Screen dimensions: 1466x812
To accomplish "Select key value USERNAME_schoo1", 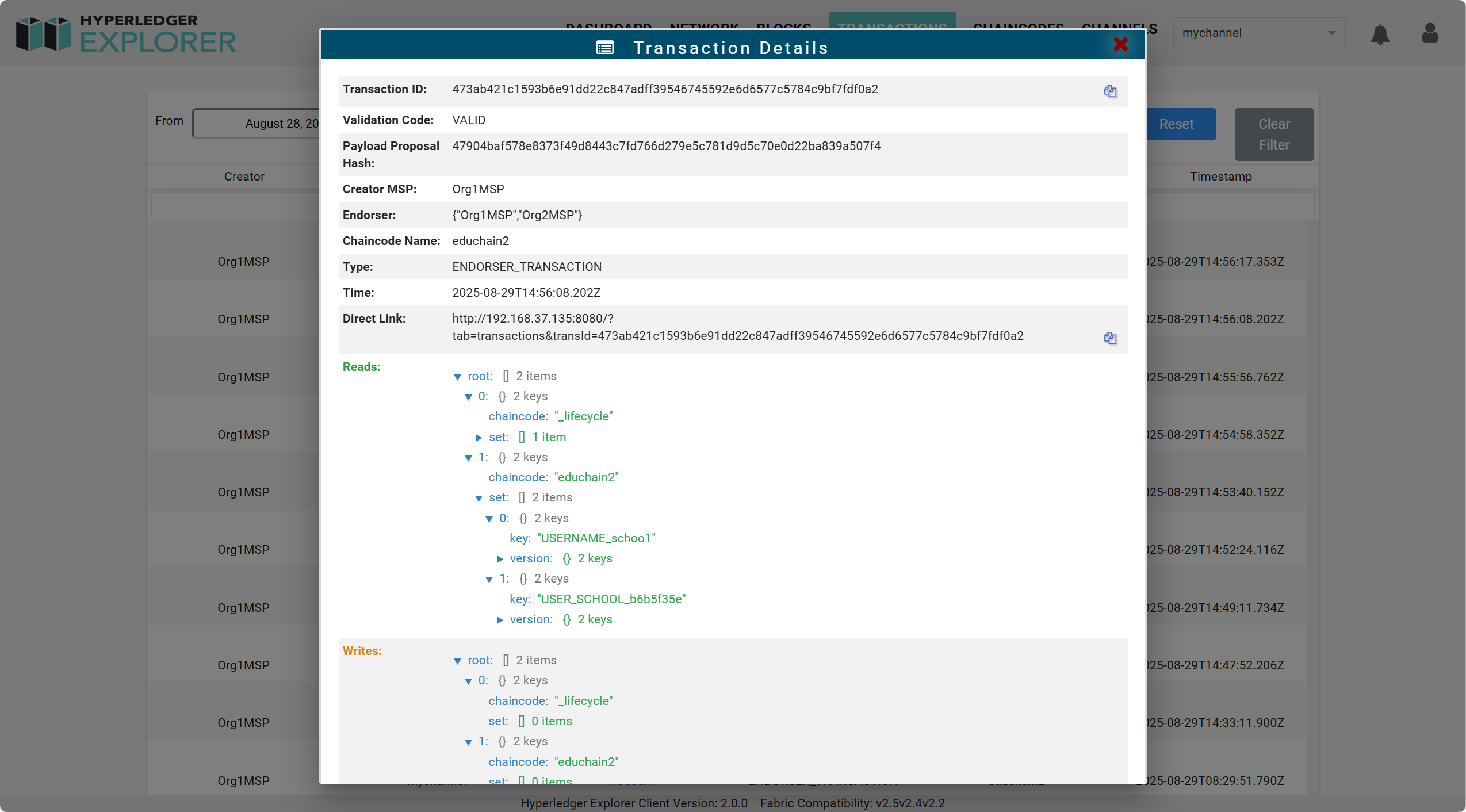I will [x=596, y=538].
